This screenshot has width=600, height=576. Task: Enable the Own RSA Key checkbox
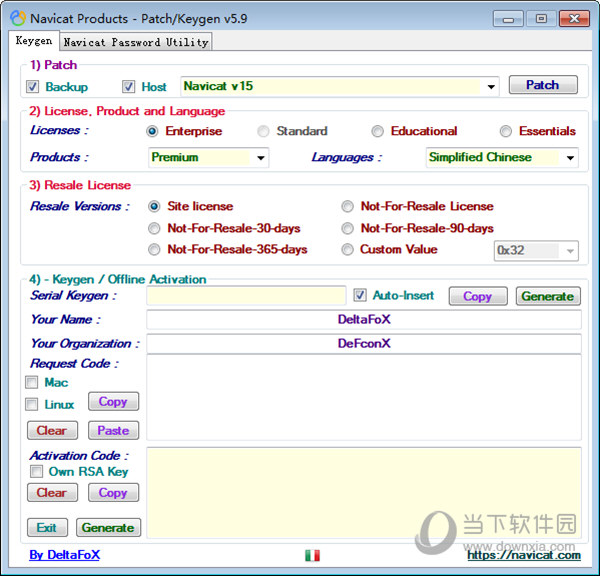36,471
